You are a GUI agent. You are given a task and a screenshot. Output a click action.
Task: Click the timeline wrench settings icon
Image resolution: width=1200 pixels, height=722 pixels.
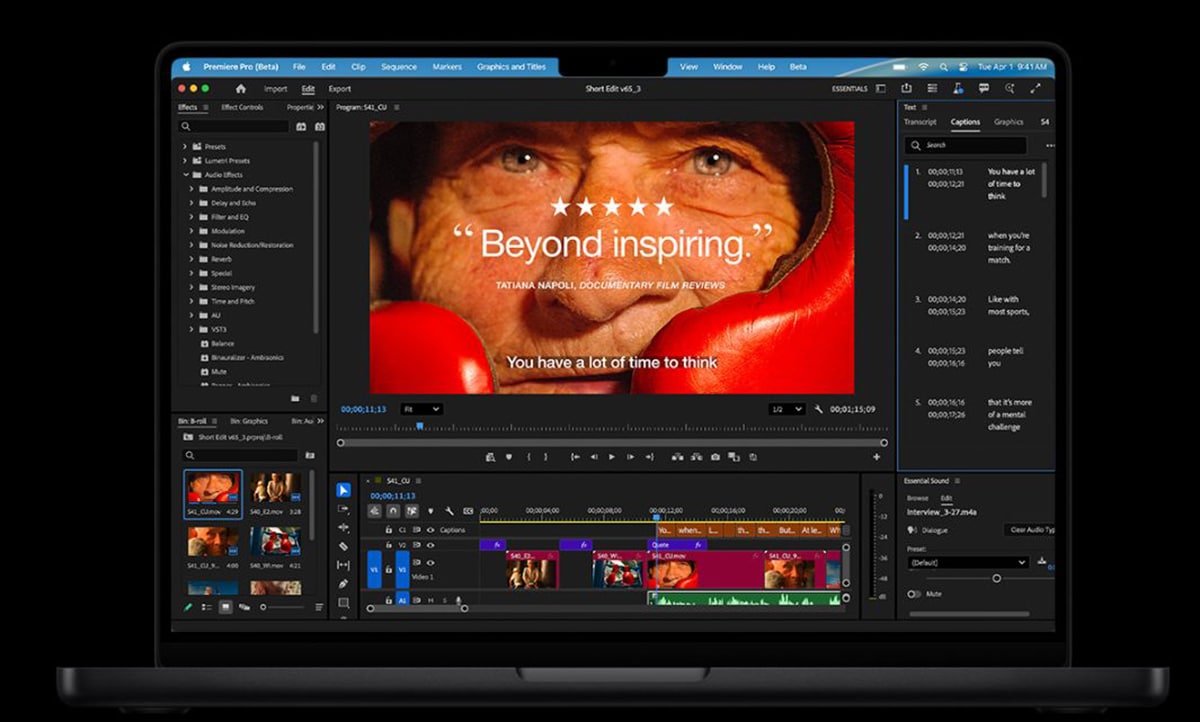coord(449,511)
